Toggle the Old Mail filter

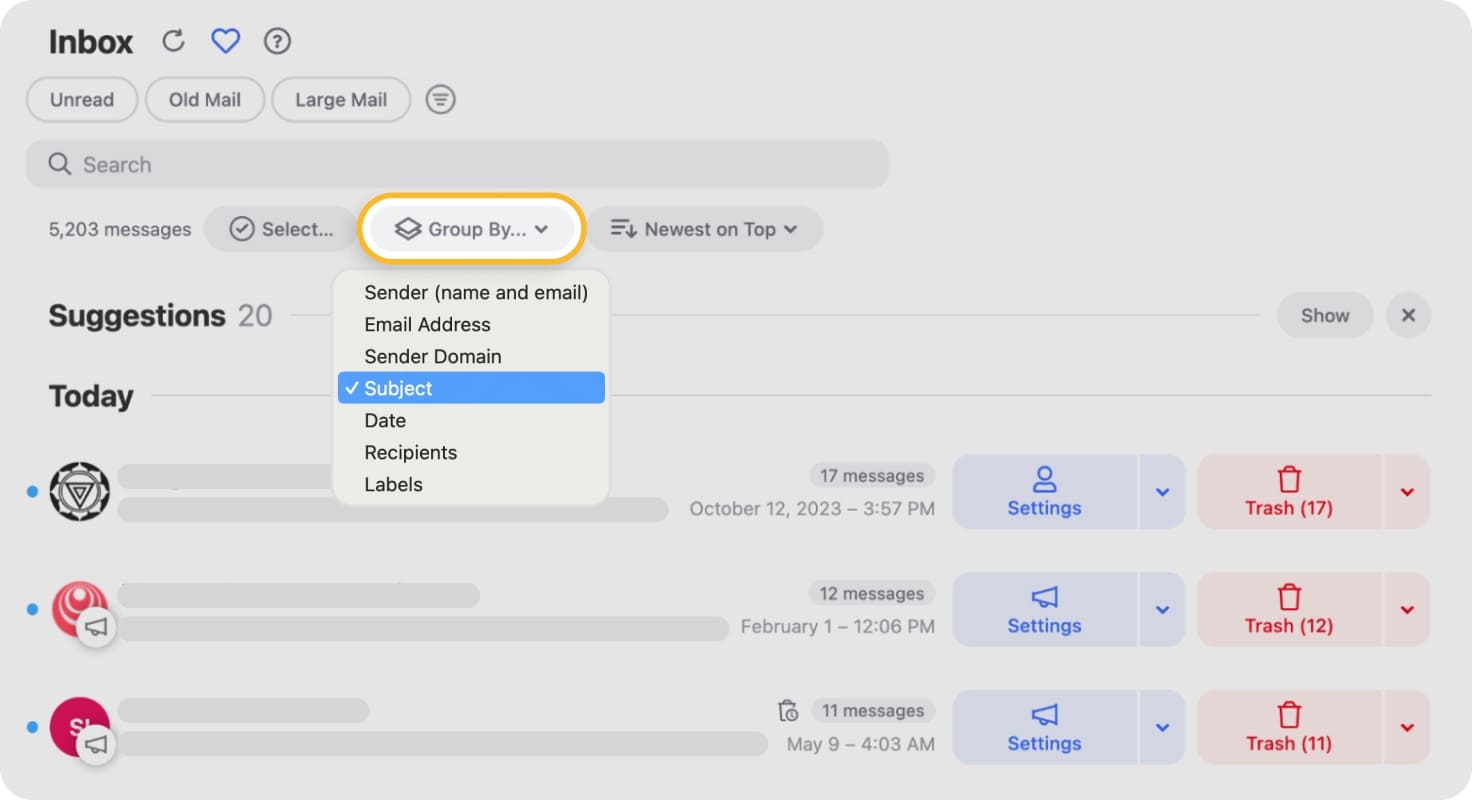tap(205, 99)
